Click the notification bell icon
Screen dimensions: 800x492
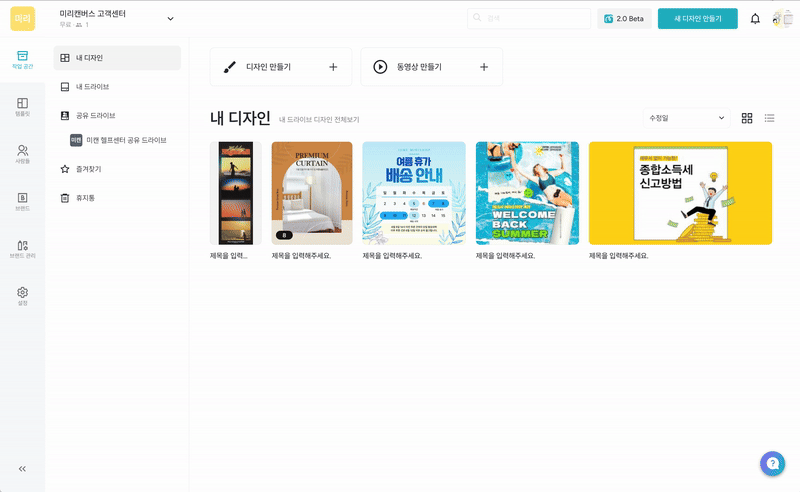tap(755, 19)
